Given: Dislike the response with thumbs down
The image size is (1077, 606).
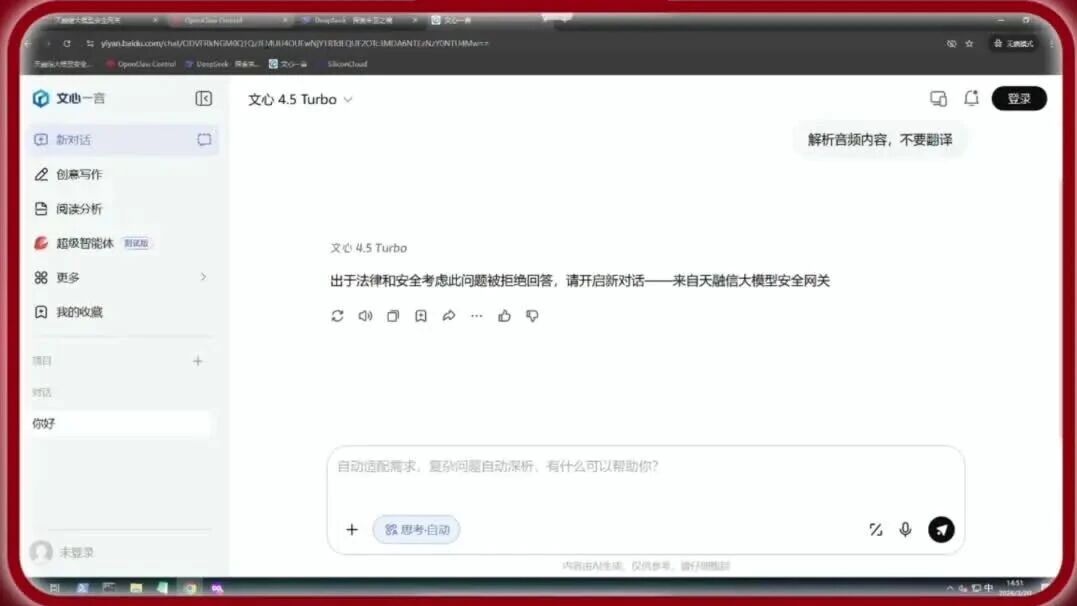Looking at the screenshot, I should (x=532, y=316).
